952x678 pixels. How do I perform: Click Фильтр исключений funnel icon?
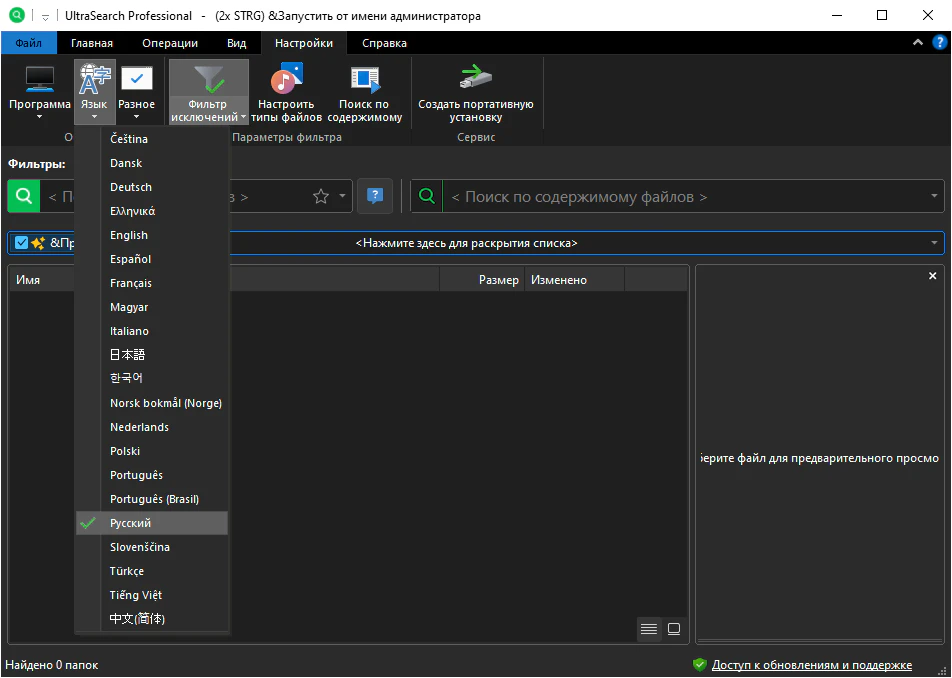(208, 80)
